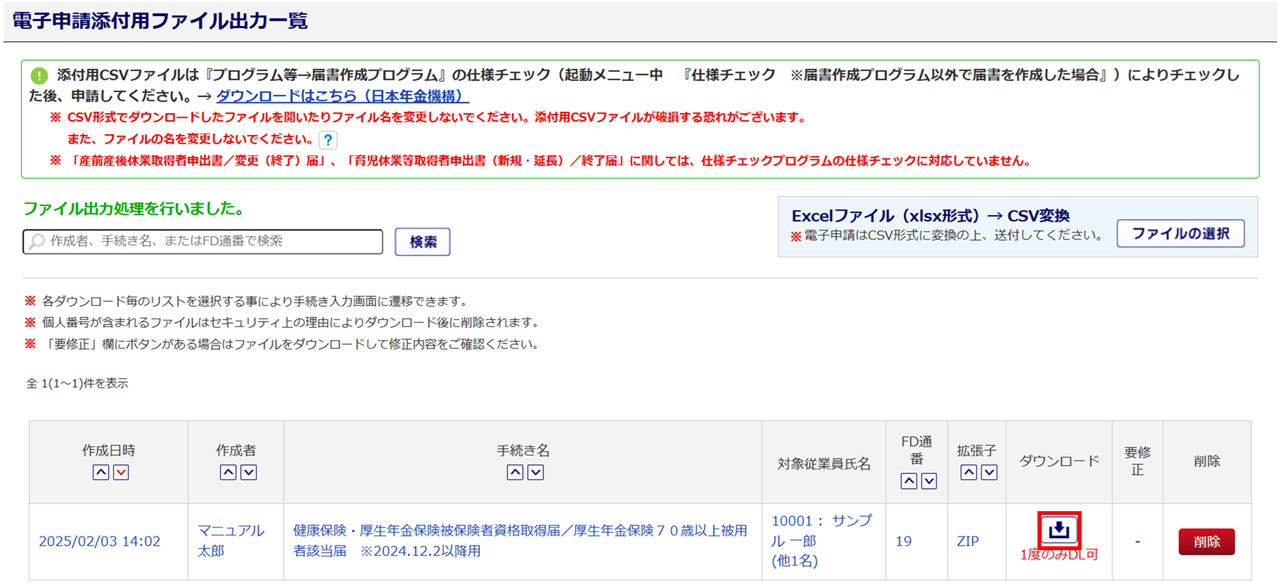This screenshot has width=1280, height=586.
Task: Click the 削除 column header
Action: pyautogui.click(x=1207, y=461)
